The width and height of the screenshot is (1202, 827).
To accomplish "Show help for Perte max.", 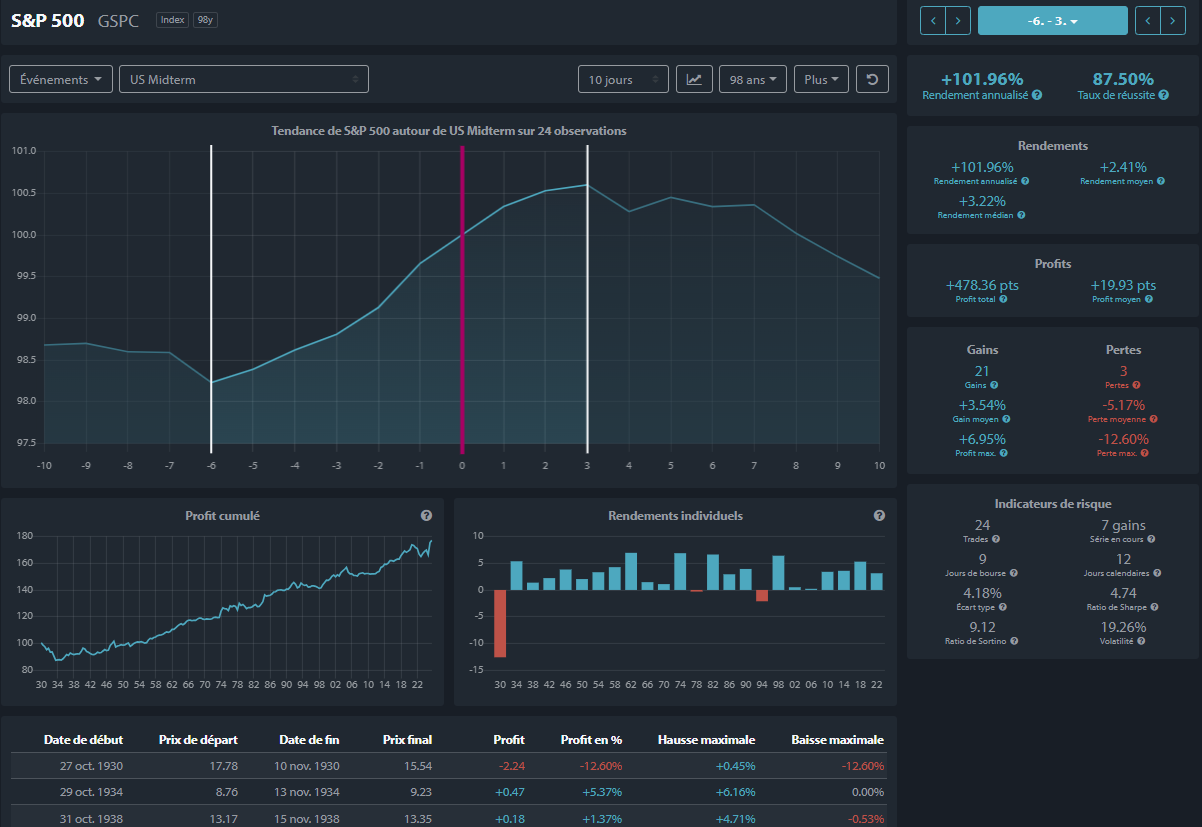I will (x=1144, y=453).
